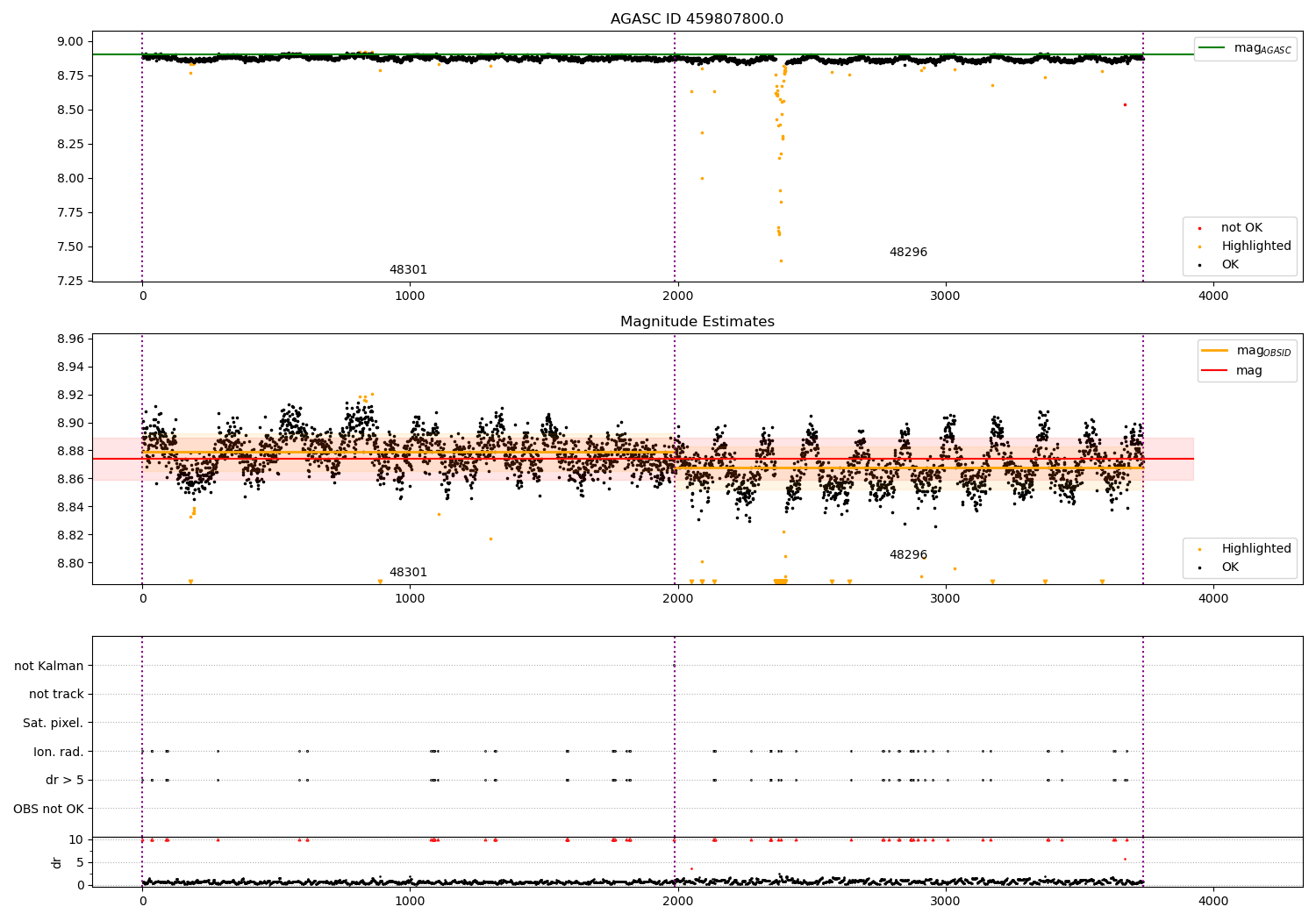This screenshot has height=921, width=1316.
Task: Click the 8.82 y-axis tick label
Action: [x=70, y=535]
